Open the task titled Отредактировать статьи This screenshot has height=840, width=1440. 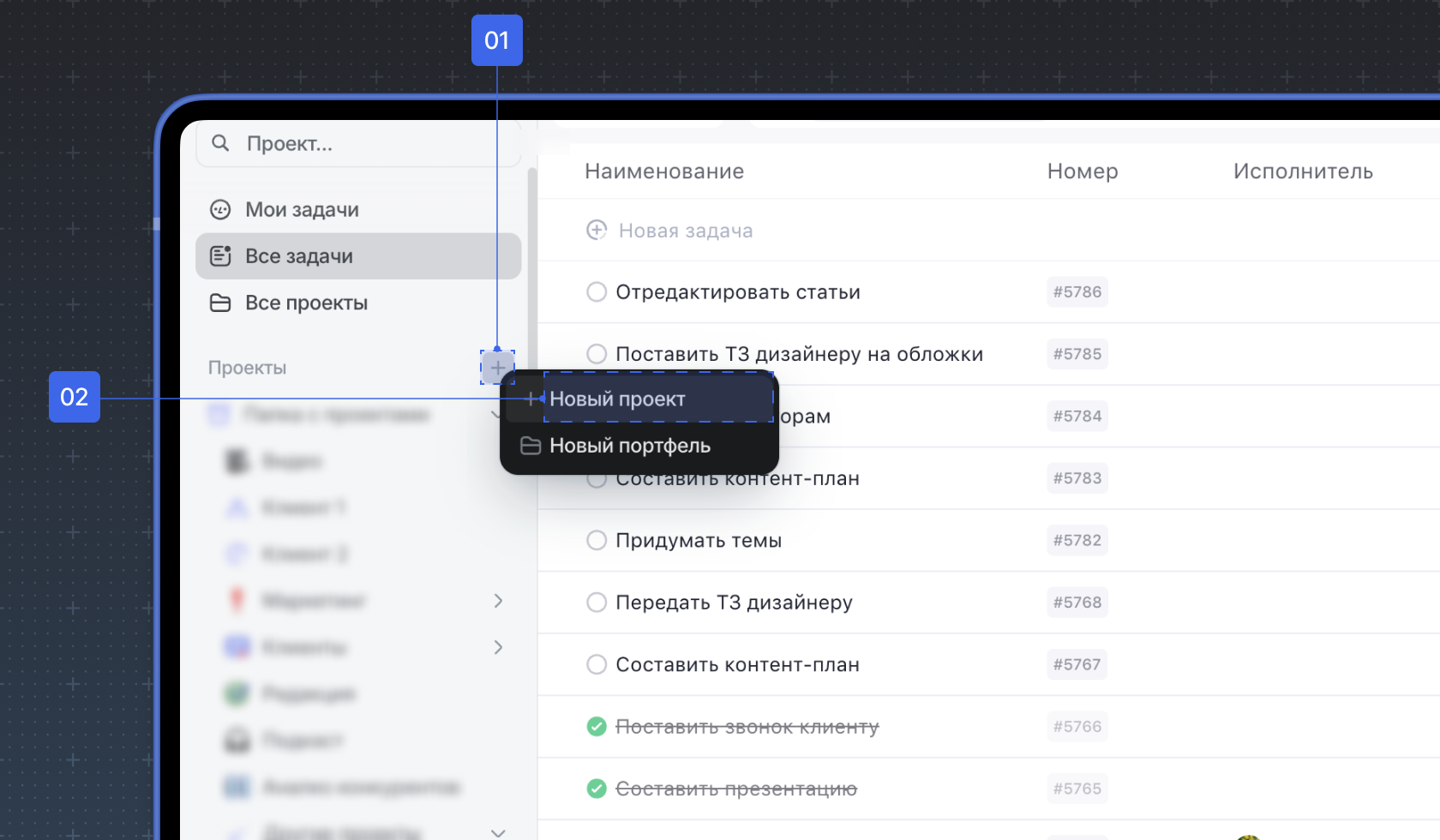pyautogui.click(x=738, y=292)
